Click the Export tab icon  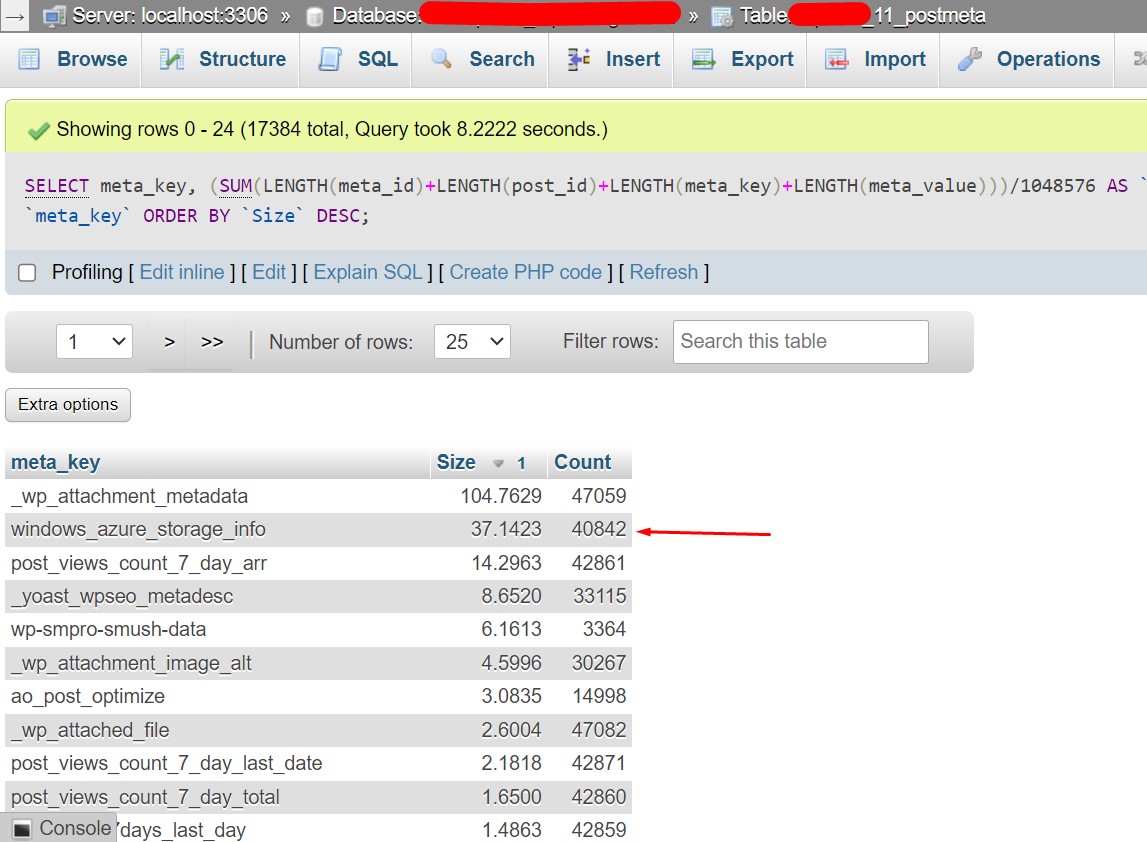click(x=704, y=59)
